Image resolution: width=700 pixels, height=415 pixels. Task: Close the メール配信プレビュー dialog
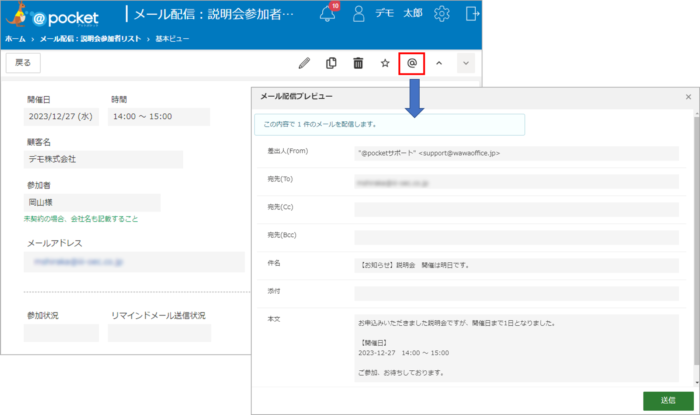pos(688,97)
